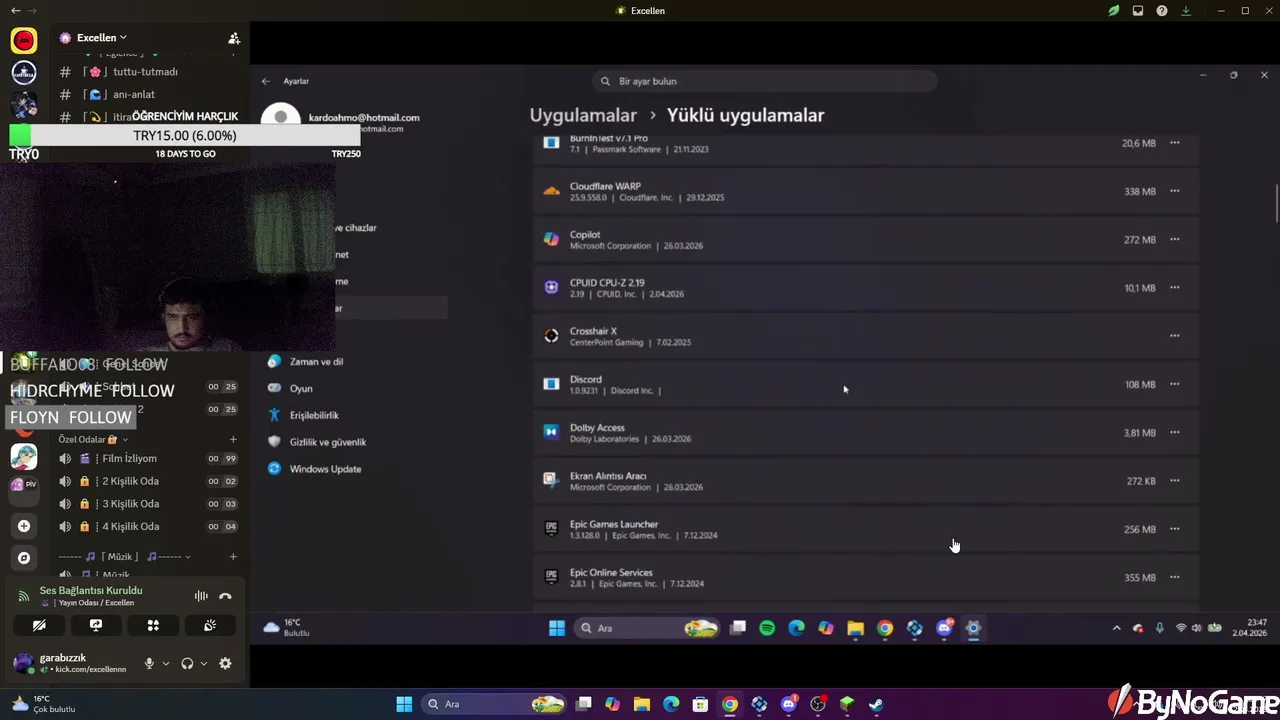Click the Dolby Access app icon
The image size is (1280, 720).
tap(551, 432)
